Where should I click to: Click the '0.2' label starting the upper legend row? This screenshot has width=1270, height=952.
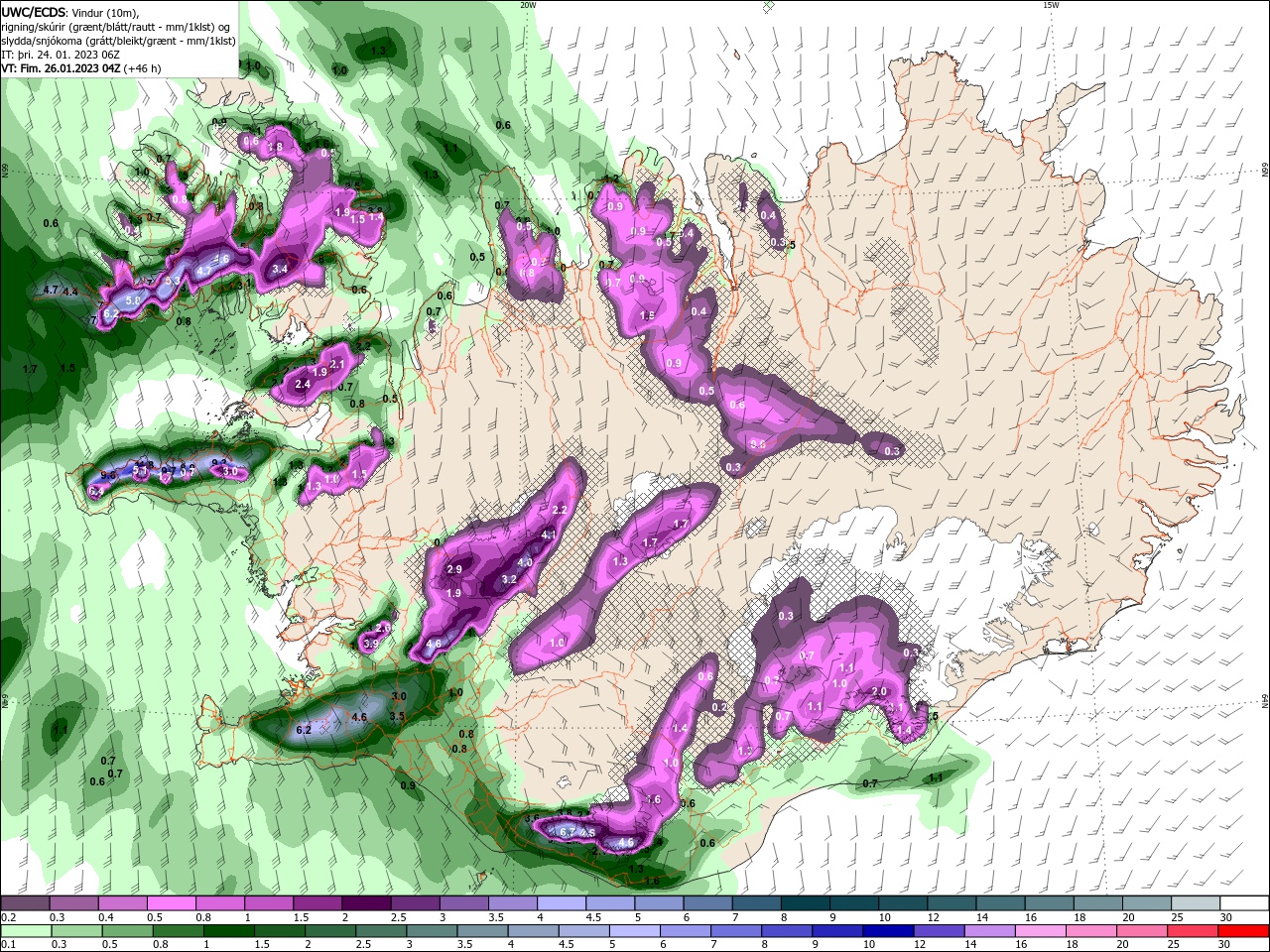[x=9, y=917]
